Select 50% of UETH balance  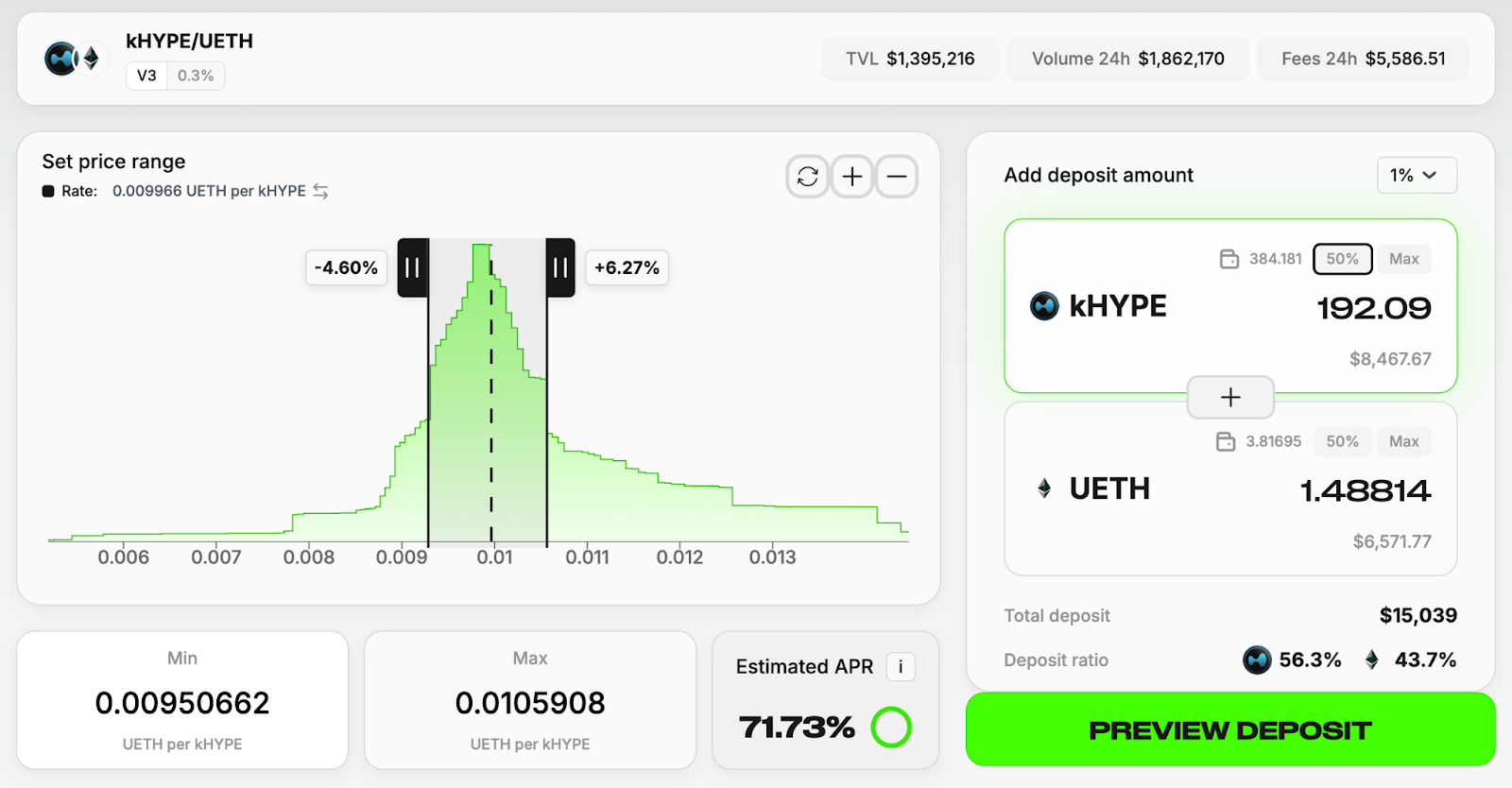coord(1342,442)
